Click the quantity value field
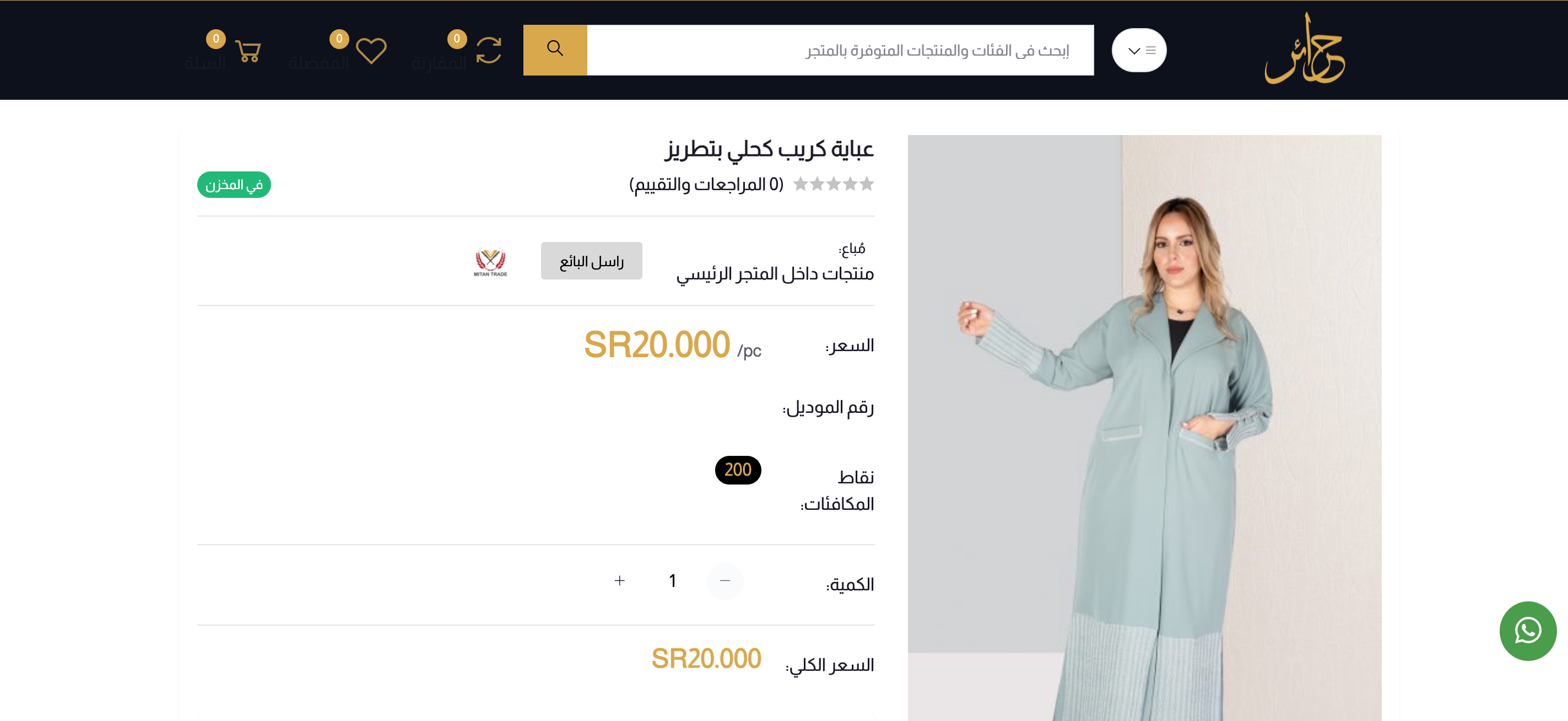This screenshot has height=721, width=1568. (672, 581)
